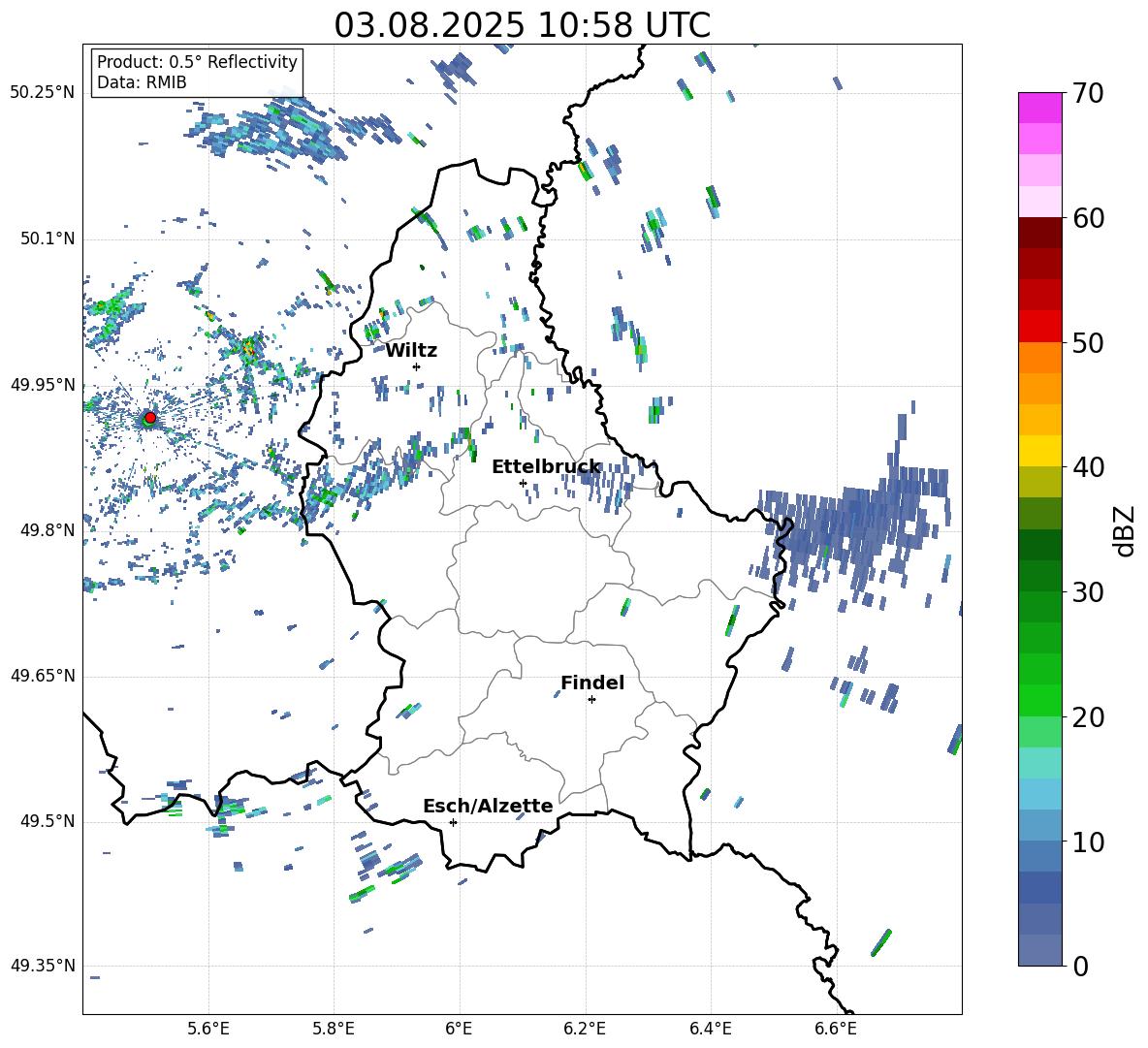Screen dimensions: 1148x1048
Task: Click the 6.6°E longitude label
Action: [x=836, y=1029]
